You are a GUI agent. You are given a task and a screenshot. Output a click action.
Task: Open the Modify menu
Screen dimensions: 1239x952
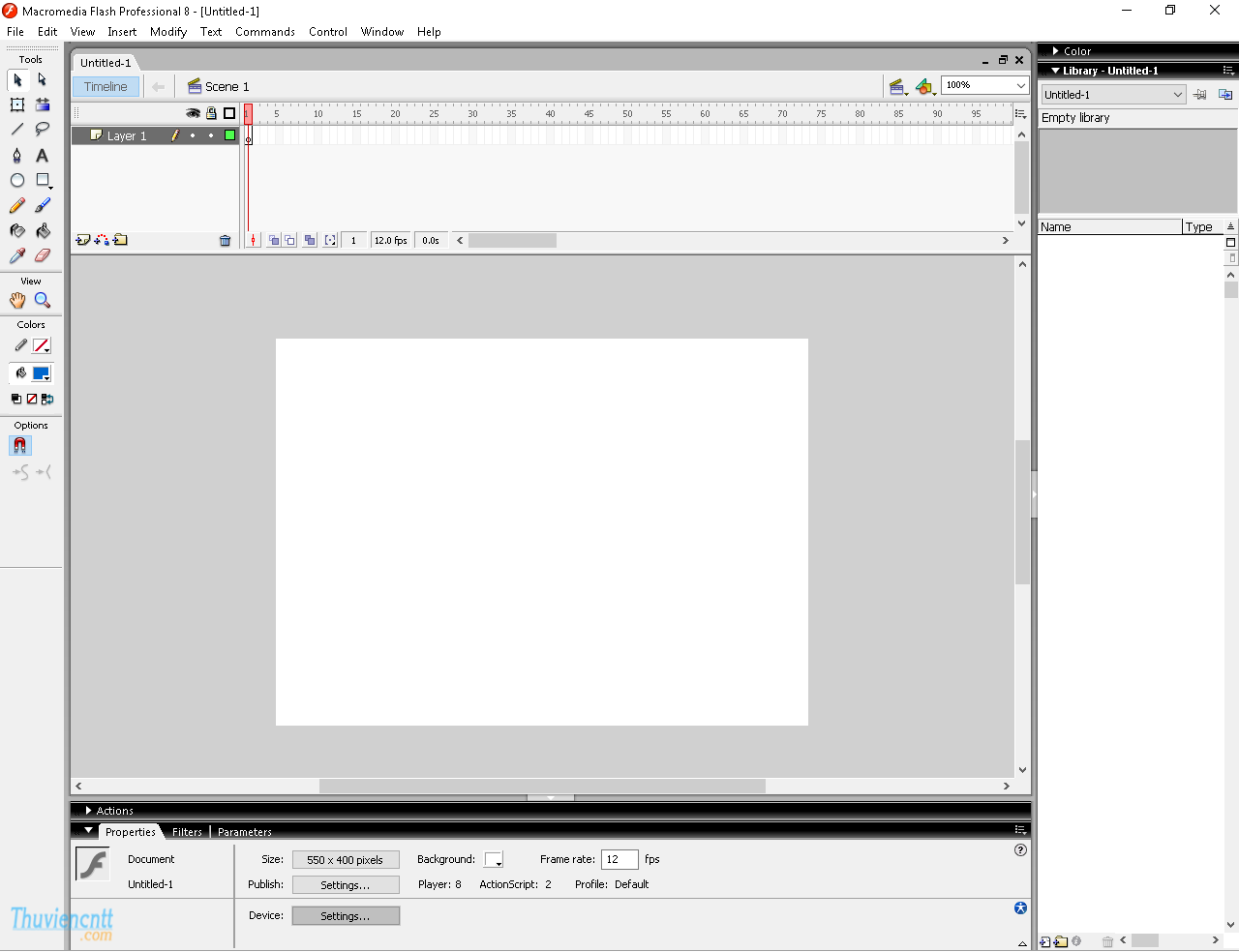coord(168,32)
